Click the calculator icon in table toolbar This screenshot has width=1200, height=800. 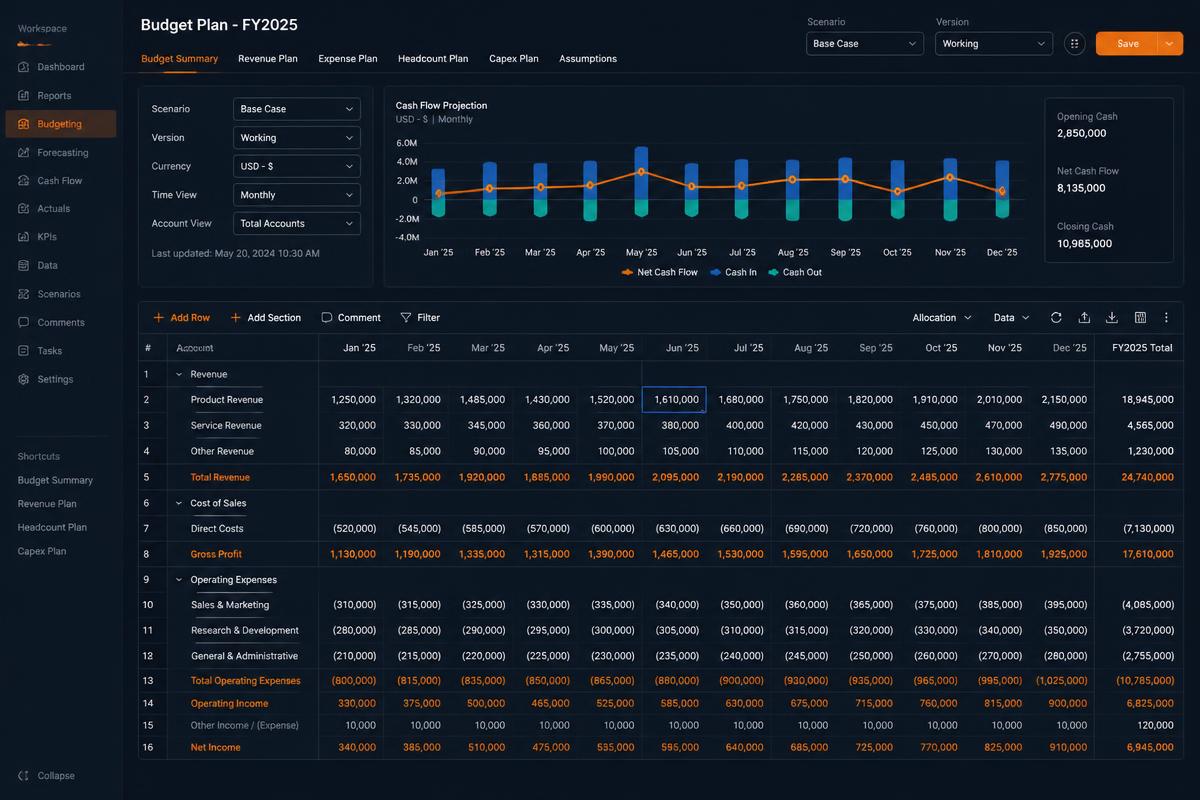coord(1140,318)
